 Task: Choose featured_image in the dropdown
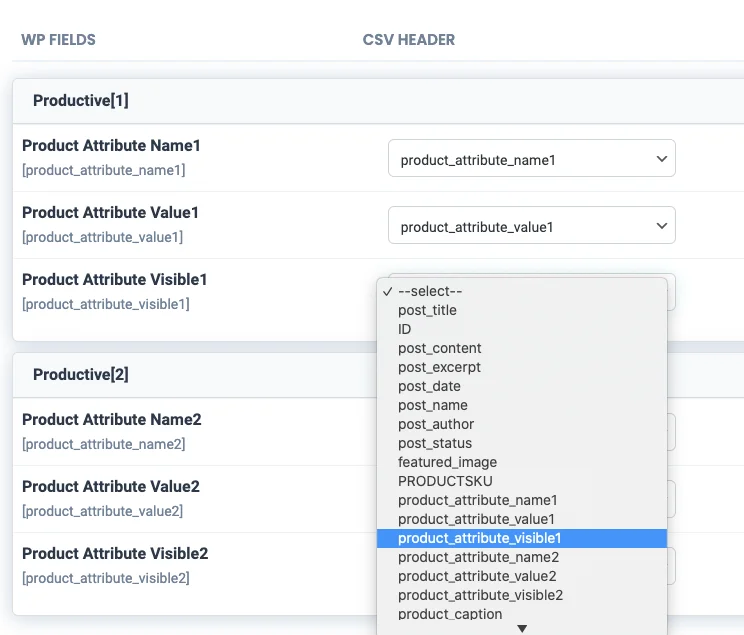(447, 462)
